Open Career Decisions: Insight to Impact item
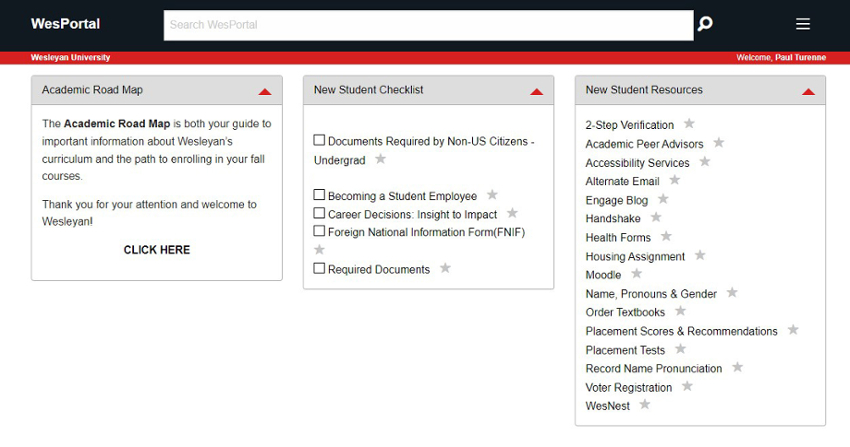 point(413,215)
